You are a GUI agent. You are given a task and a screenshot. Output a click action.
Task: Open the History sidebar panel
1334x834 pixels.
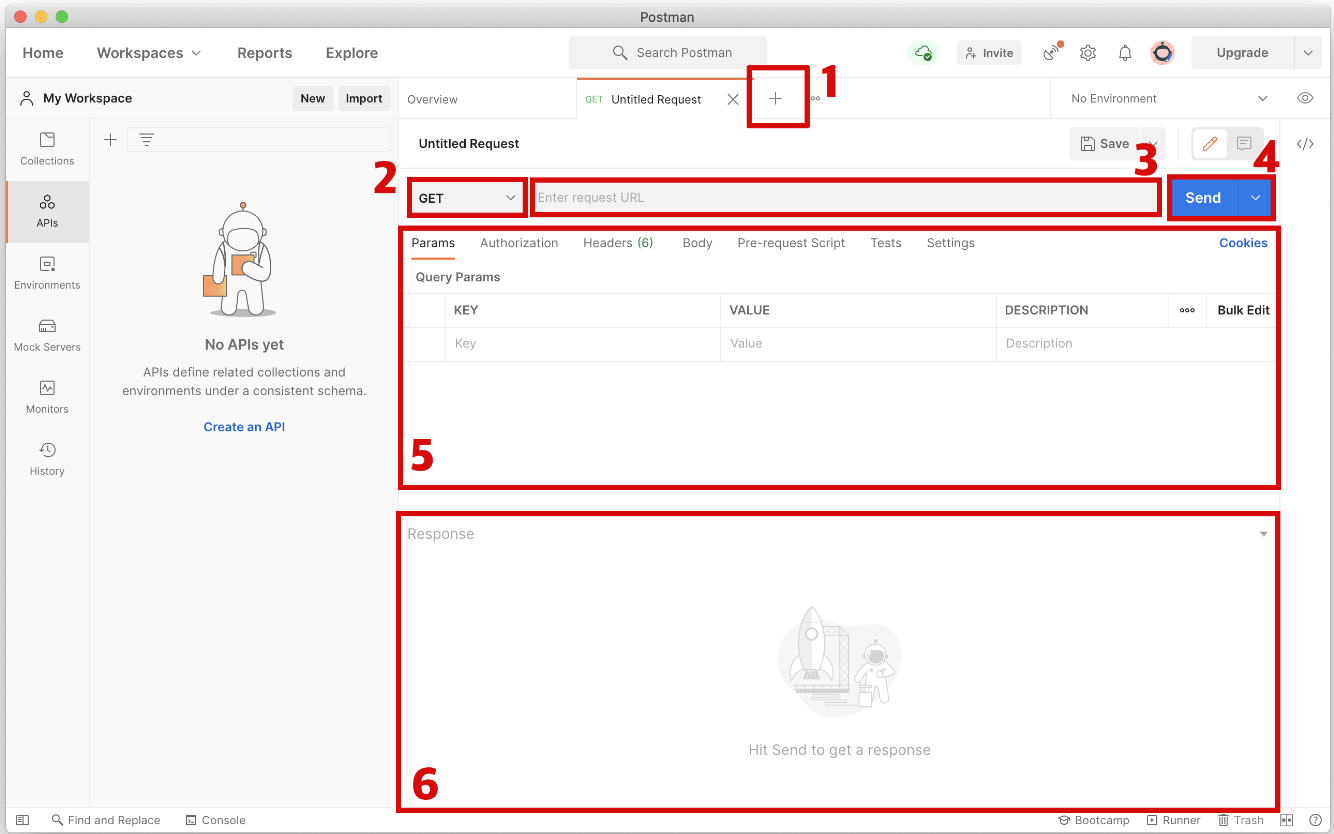pyautogui.click(x=47, y=459)
